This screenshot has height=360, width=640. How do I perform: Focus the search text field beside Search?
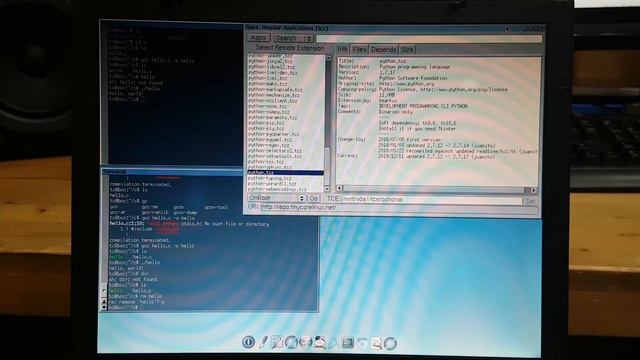pyautogui.click(x=429, y=39)
